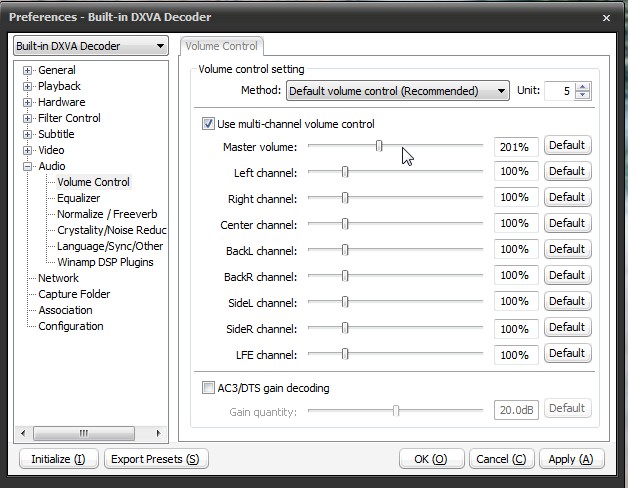Open the Built-in DXVA Decoder preset dropdown
The height and width of the screenshot is (488, 628).
pyautogui.click(x=91, y=46)
